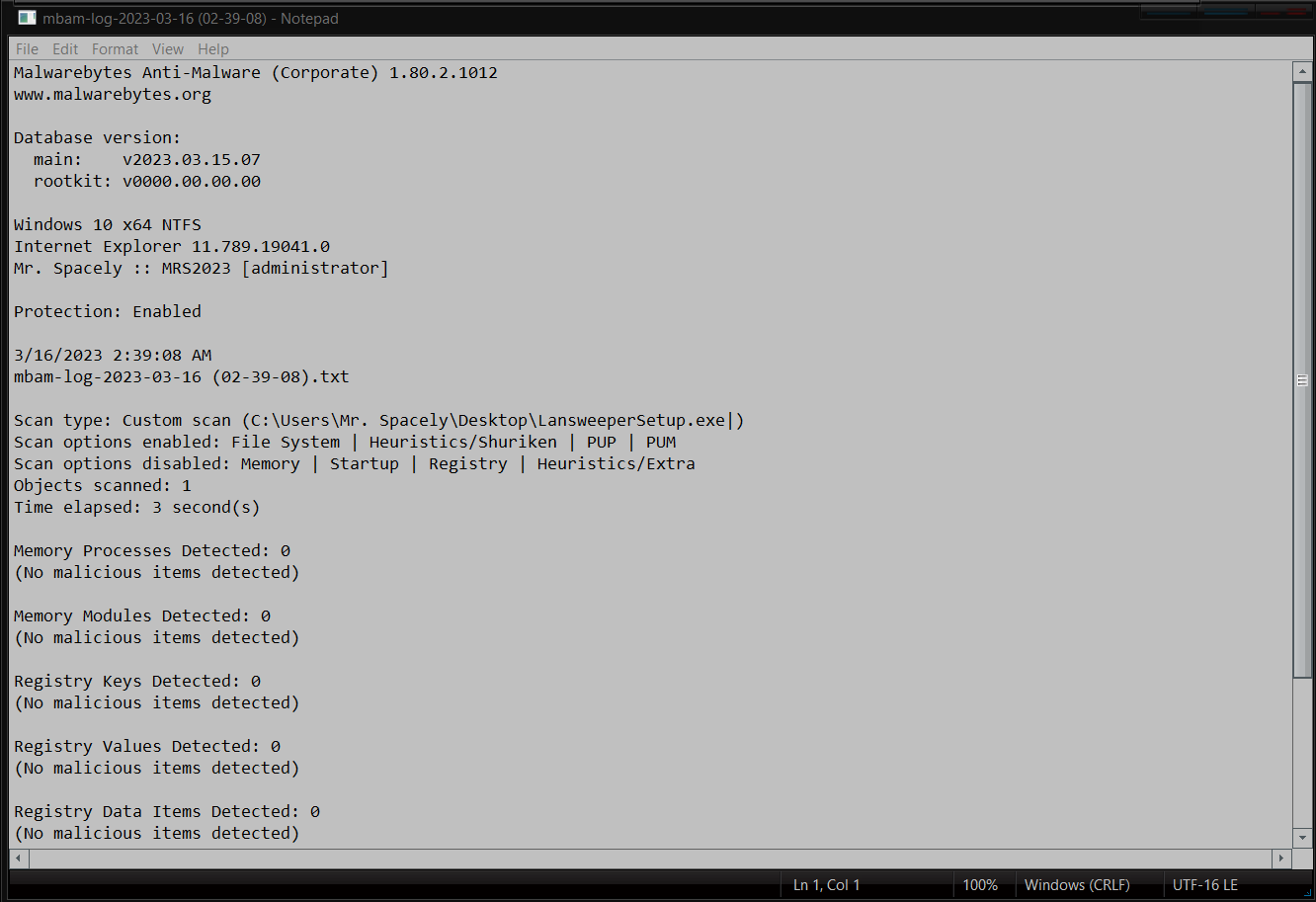Click the Internet Explorer 11.789.19041.0 line

coord(172,247)
